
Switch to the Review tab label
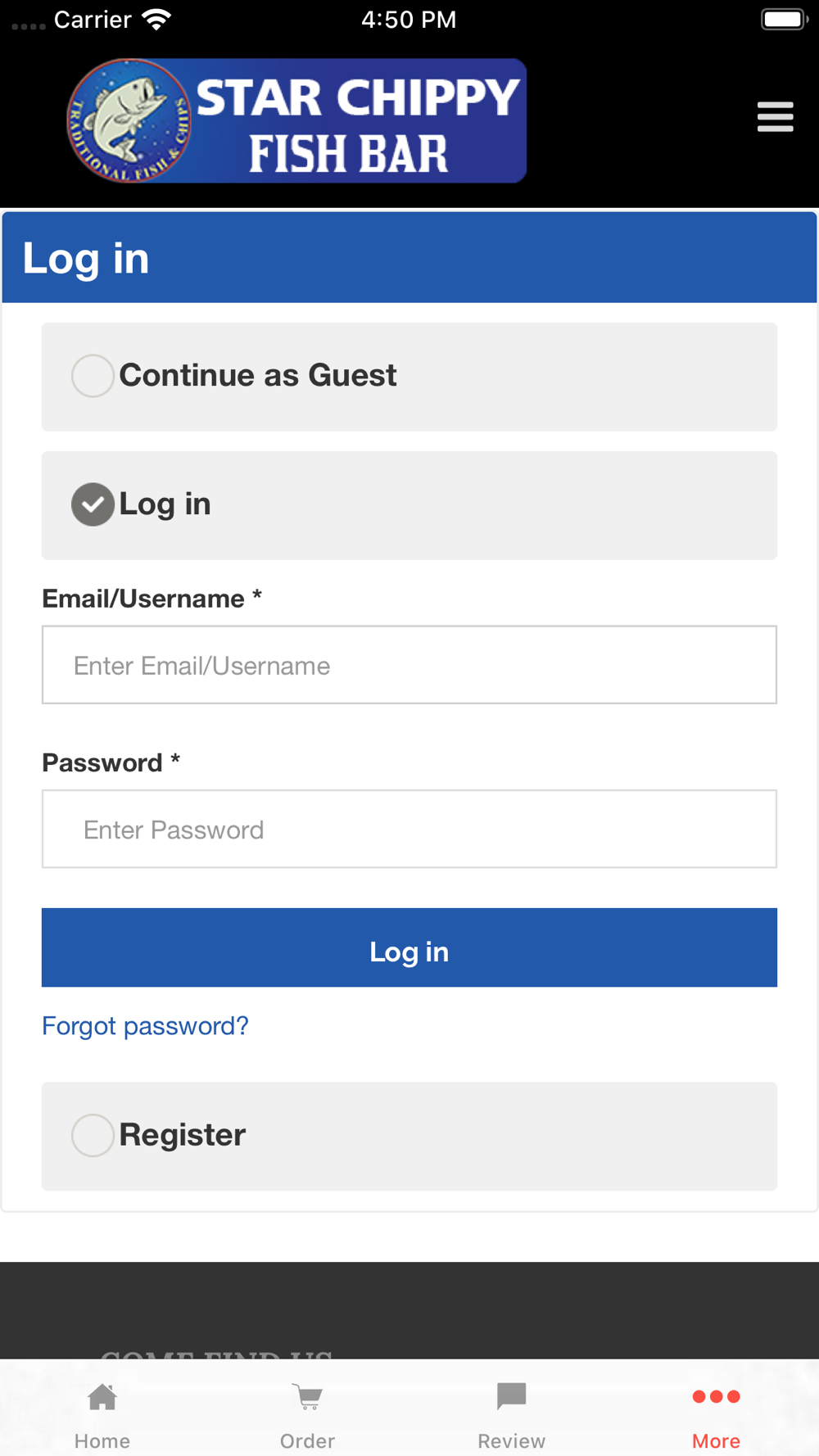pyautogui.click(x=512, y=1440)
